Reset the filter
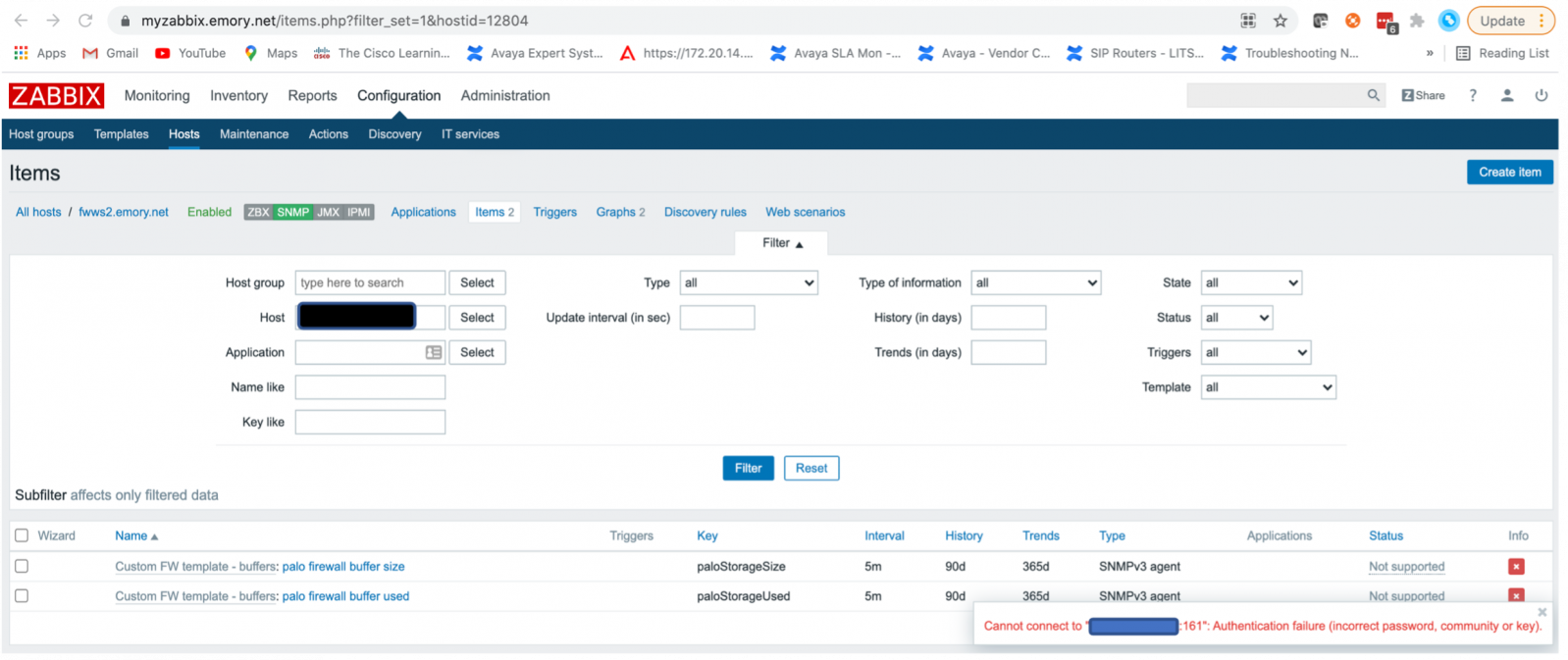Screen dimensions: 1568x660 811,468
